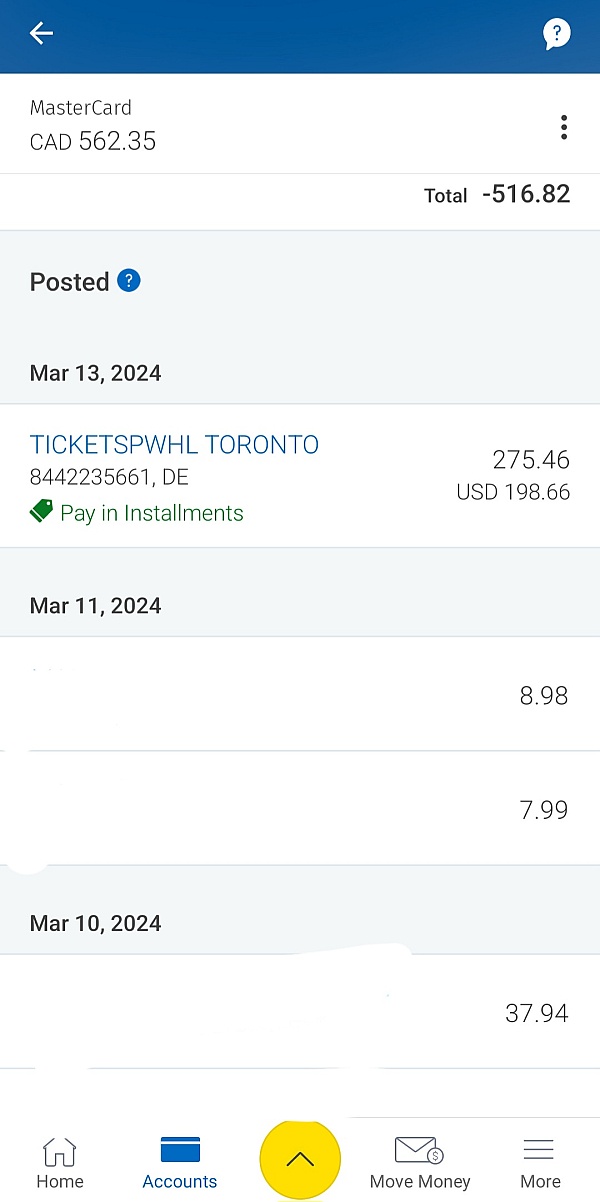This screenshot has width=600, height=1202.
Task: Open the MasterCard three-dot options menu
Action: [564, 127]
